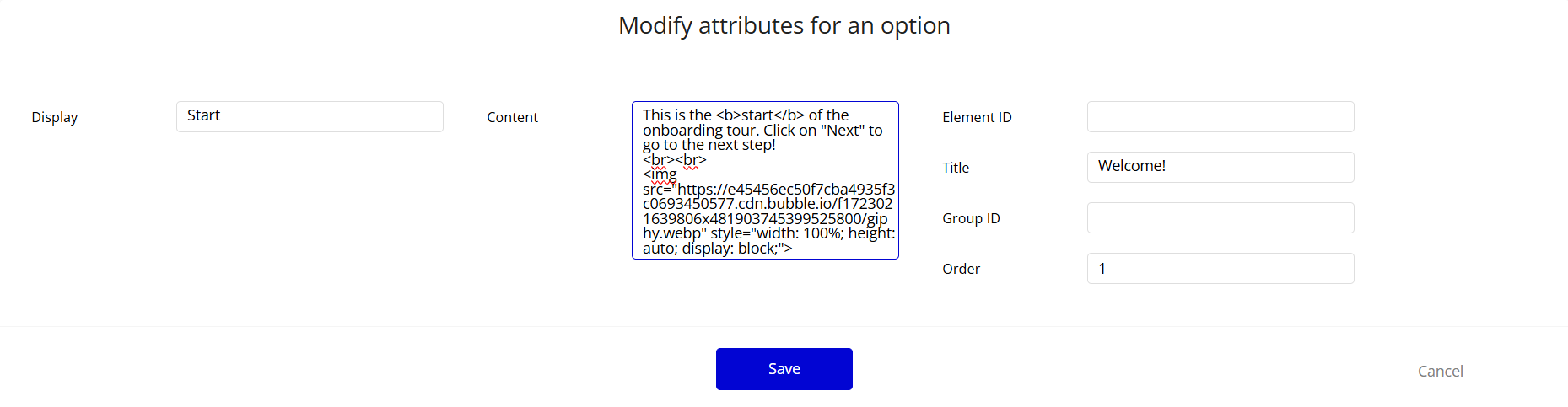Click the Cancel link
Image resolution: width=1568 pixels, height=407 pixels.
[x=1440, y=371]
